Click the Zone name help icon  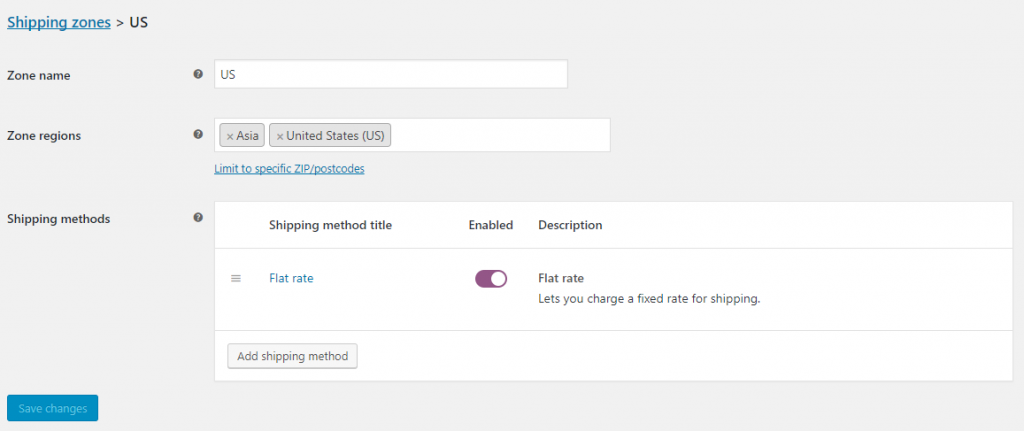[198, 74]
